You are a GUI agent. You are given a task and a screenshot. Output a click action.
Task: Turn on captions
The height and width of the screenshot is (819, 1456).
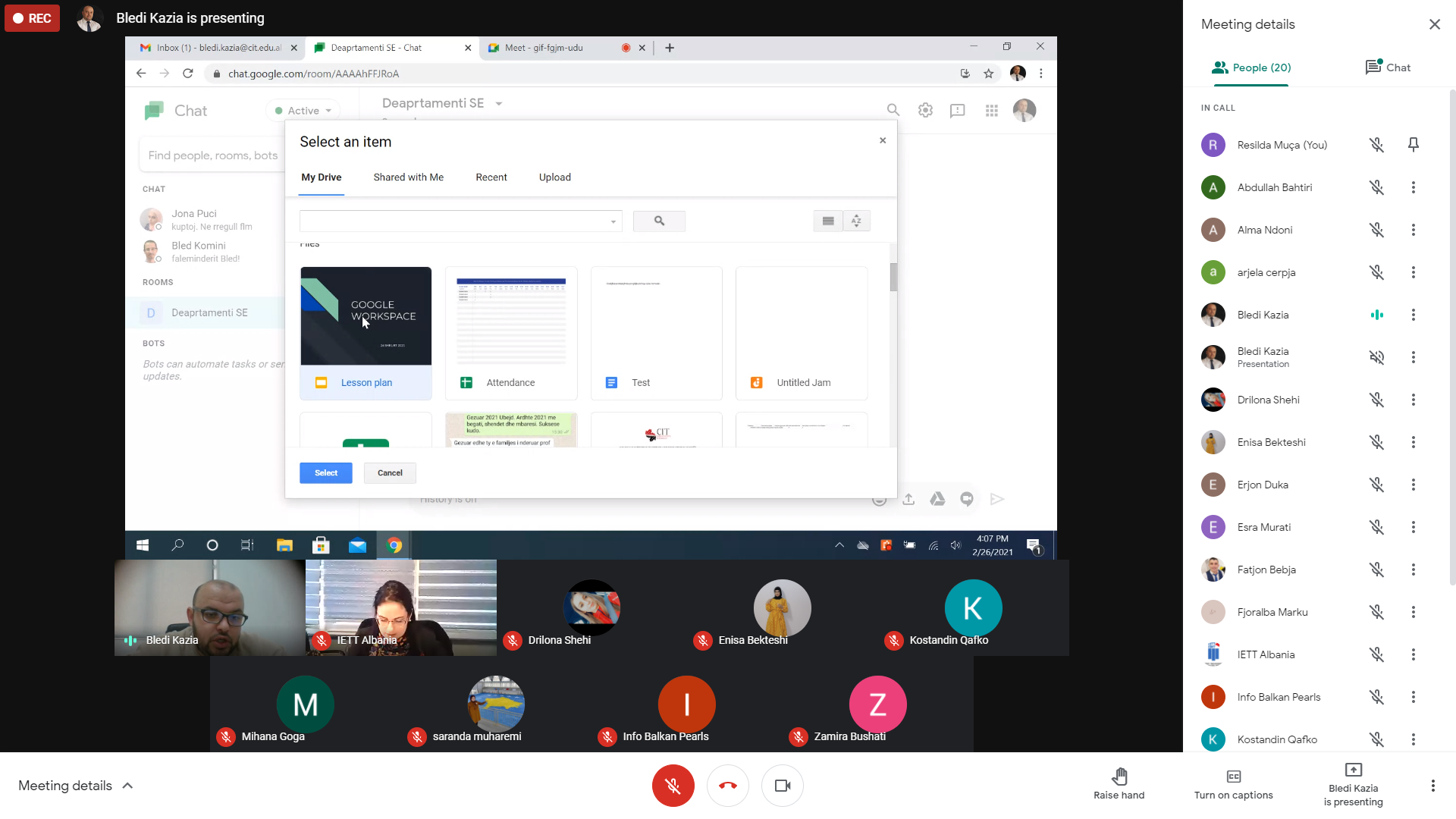click(x=1233, y=777)
